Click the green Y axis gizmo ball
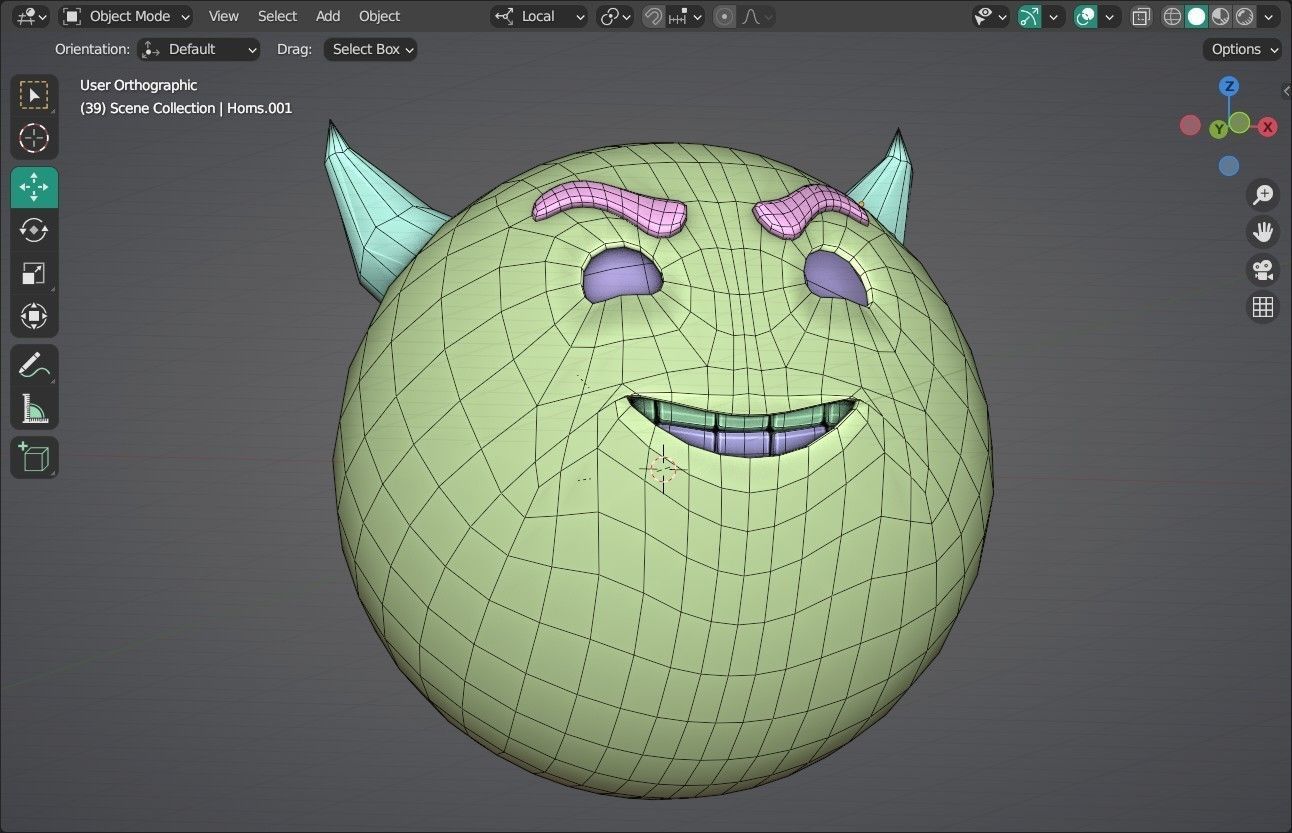 tap(1218, 129)
